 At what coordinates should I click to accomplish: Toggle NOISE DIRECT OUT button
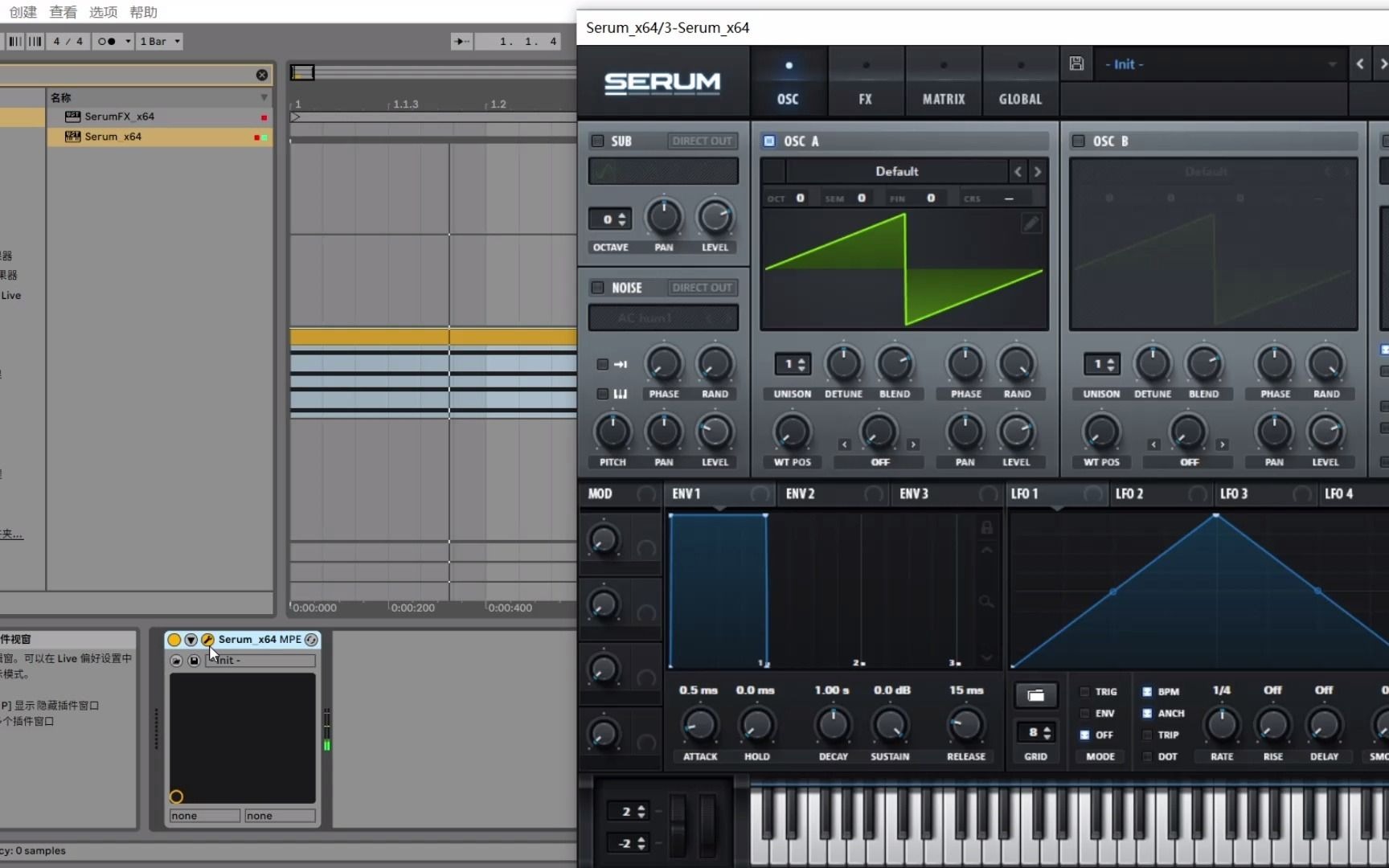click(703, 288)
